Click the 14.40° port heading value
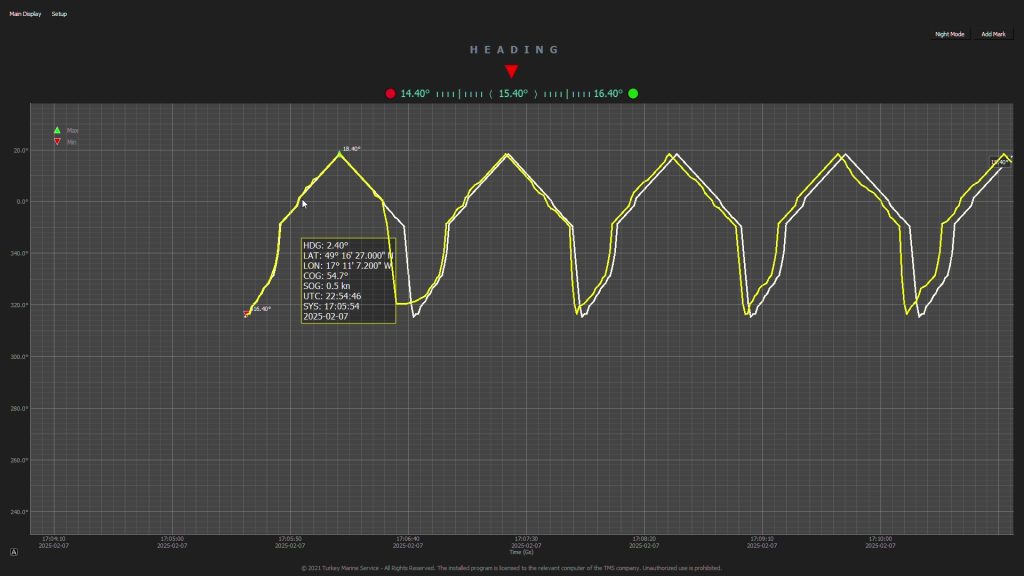The width and height of the screenshot is (1024, 576). 415,94
